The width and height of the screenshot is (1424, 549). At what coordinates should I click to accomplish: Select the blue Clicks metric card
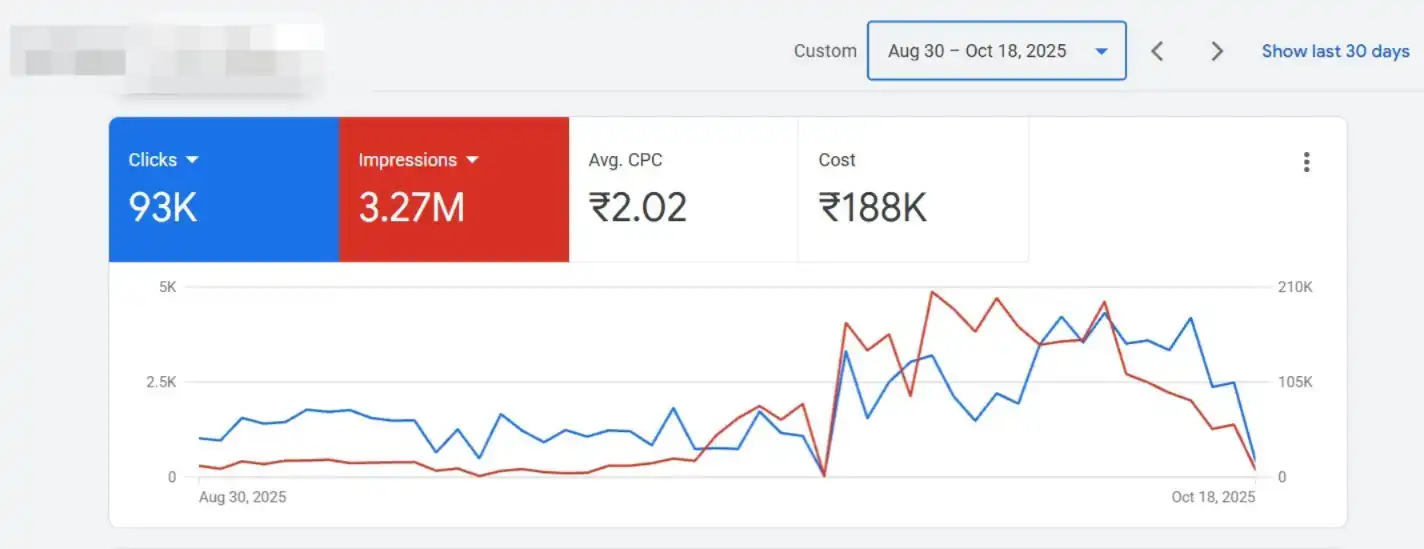(x=223, y=190)
